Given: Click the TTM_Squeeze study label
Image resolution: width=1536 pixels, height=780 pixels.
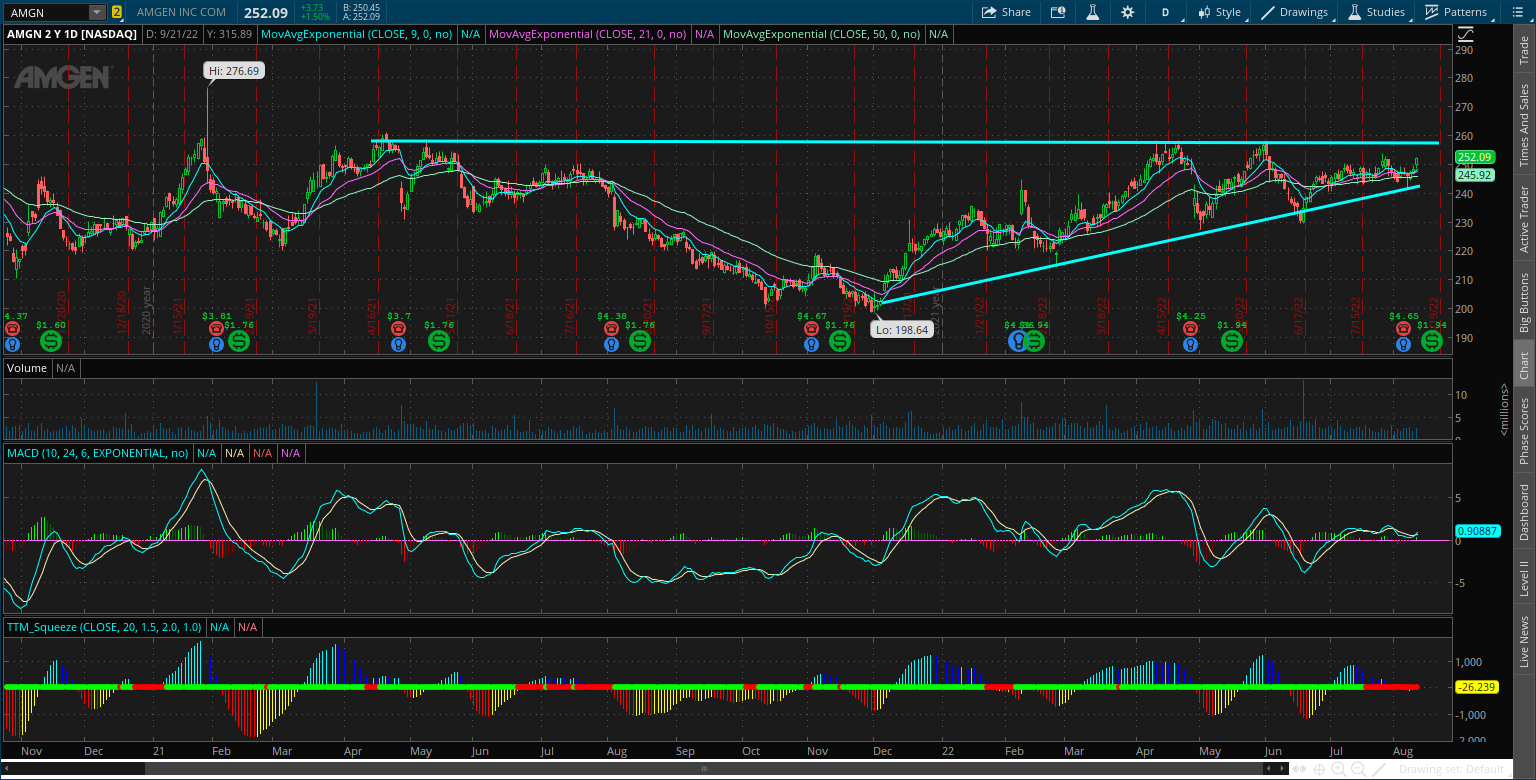Looking at the screenshot, I should point(105,627).
